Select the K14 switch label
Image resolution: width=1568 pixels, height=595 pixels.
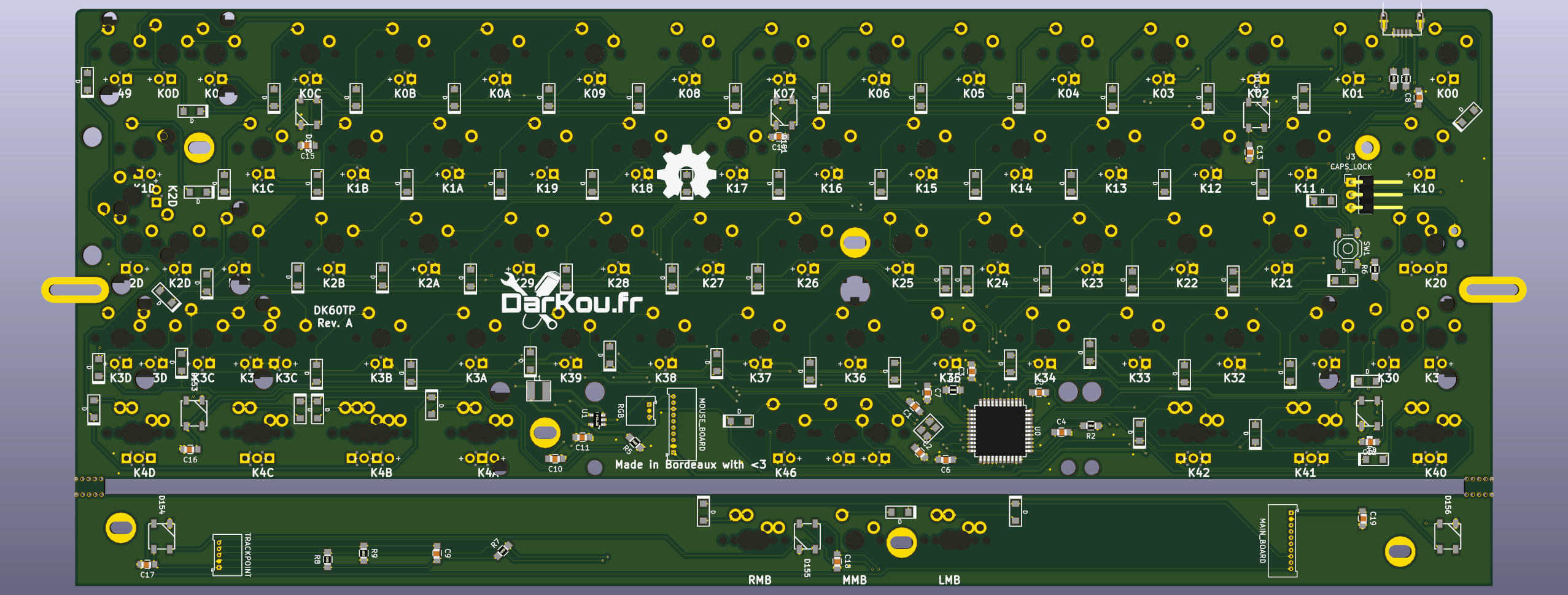1021,189
